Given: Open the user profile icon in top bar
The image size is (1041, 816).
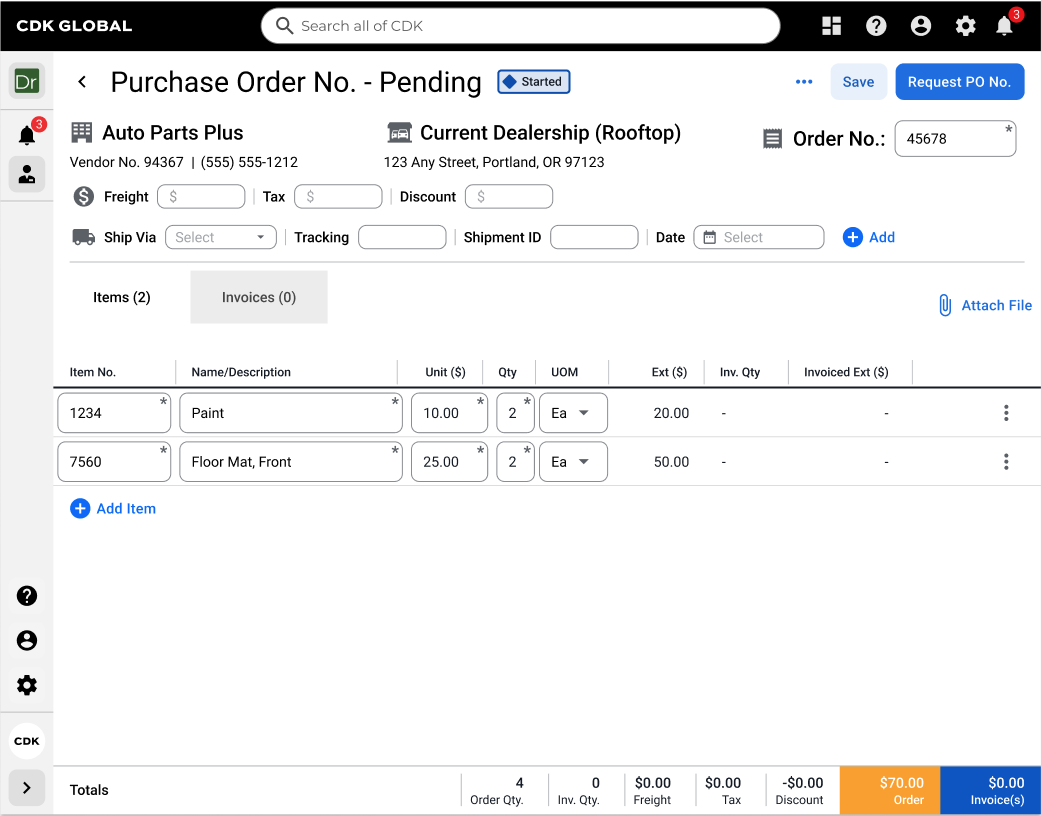Looking at the screenshot, I should point(921,25).
